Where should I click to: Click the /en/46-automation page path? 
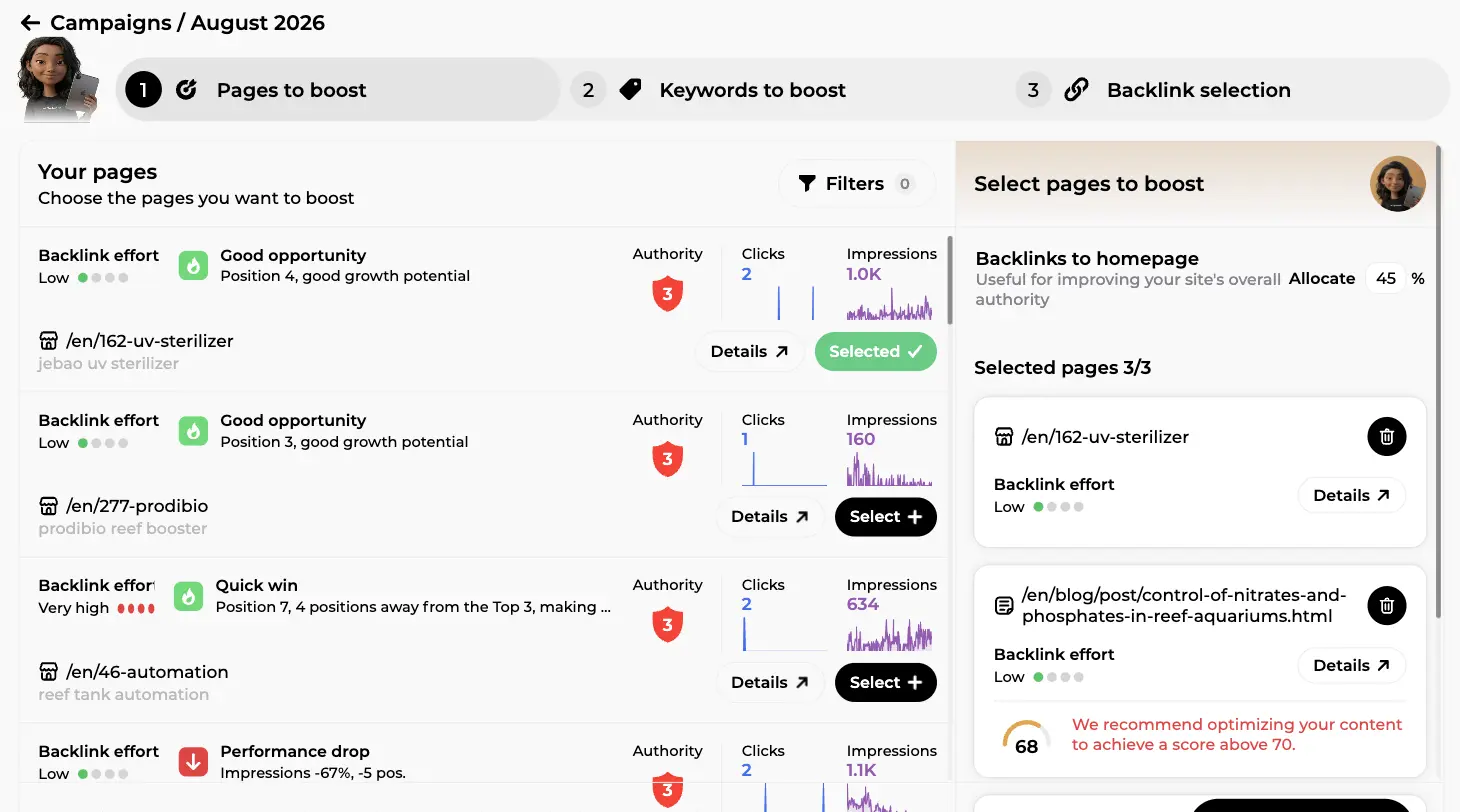[147, 672]
